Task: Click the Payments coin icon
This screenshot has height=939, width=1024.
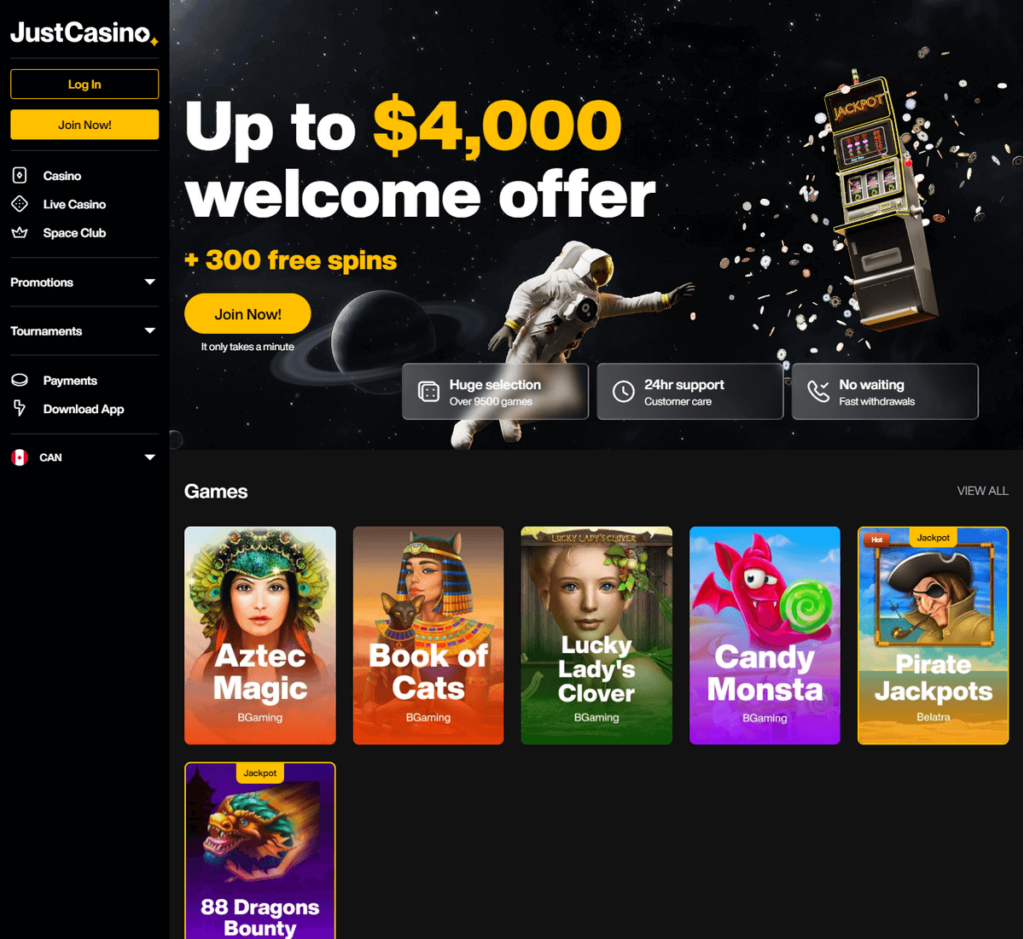Action: click(x=20, y=380)
